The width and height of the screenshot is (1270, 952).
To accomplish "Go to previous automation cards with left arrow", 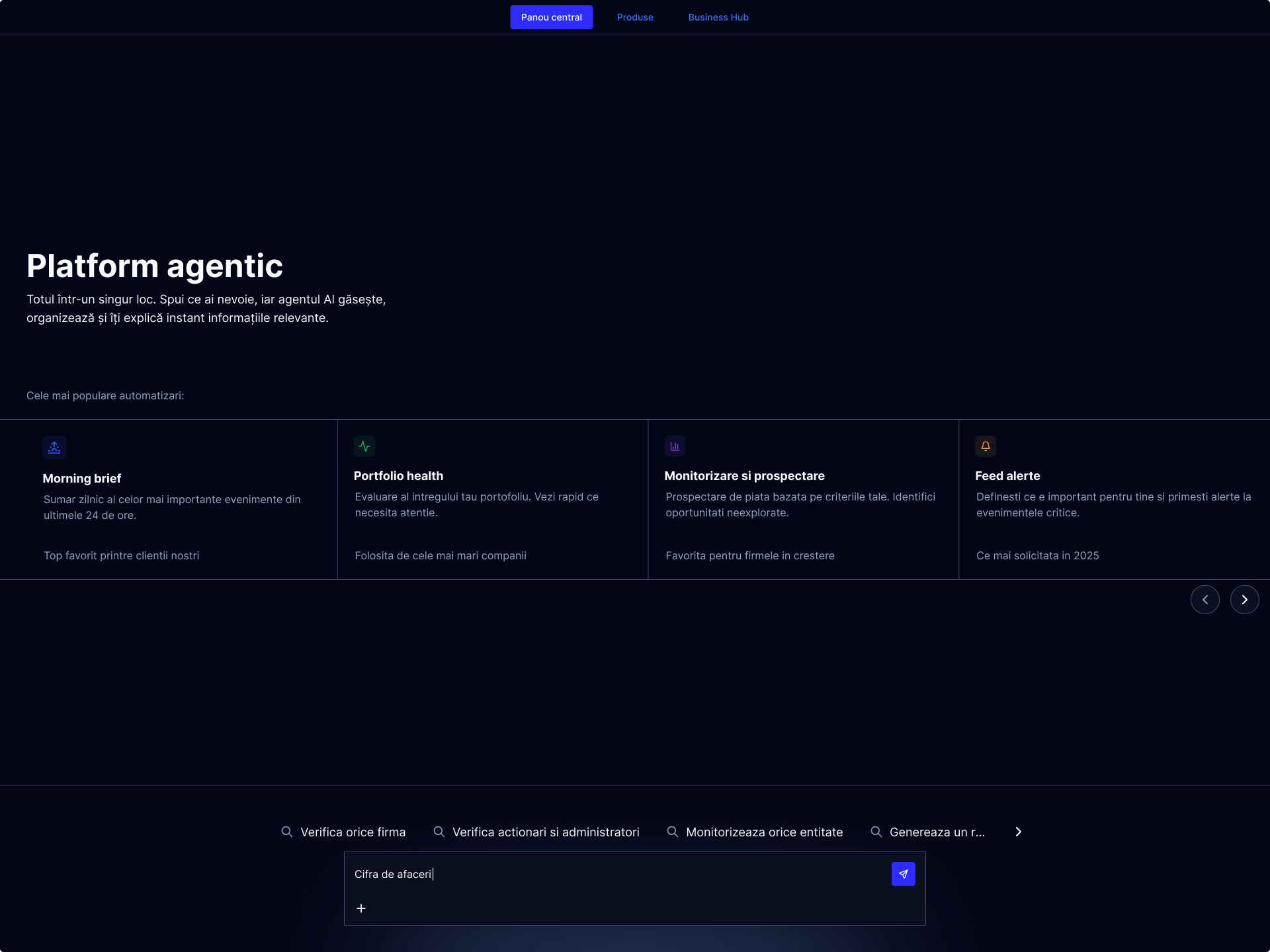I will pyautogui.click(x=1205, y=600).
